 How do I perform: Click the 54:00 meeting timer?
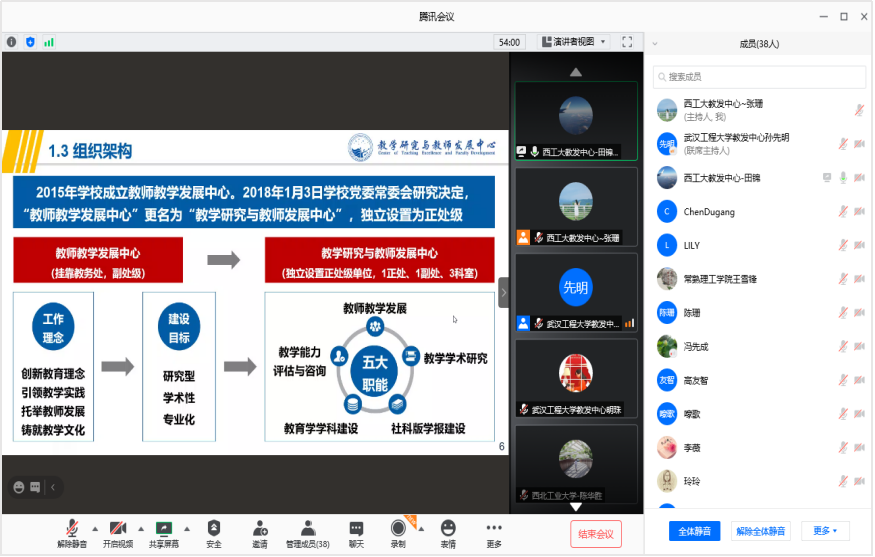[509, 42]
